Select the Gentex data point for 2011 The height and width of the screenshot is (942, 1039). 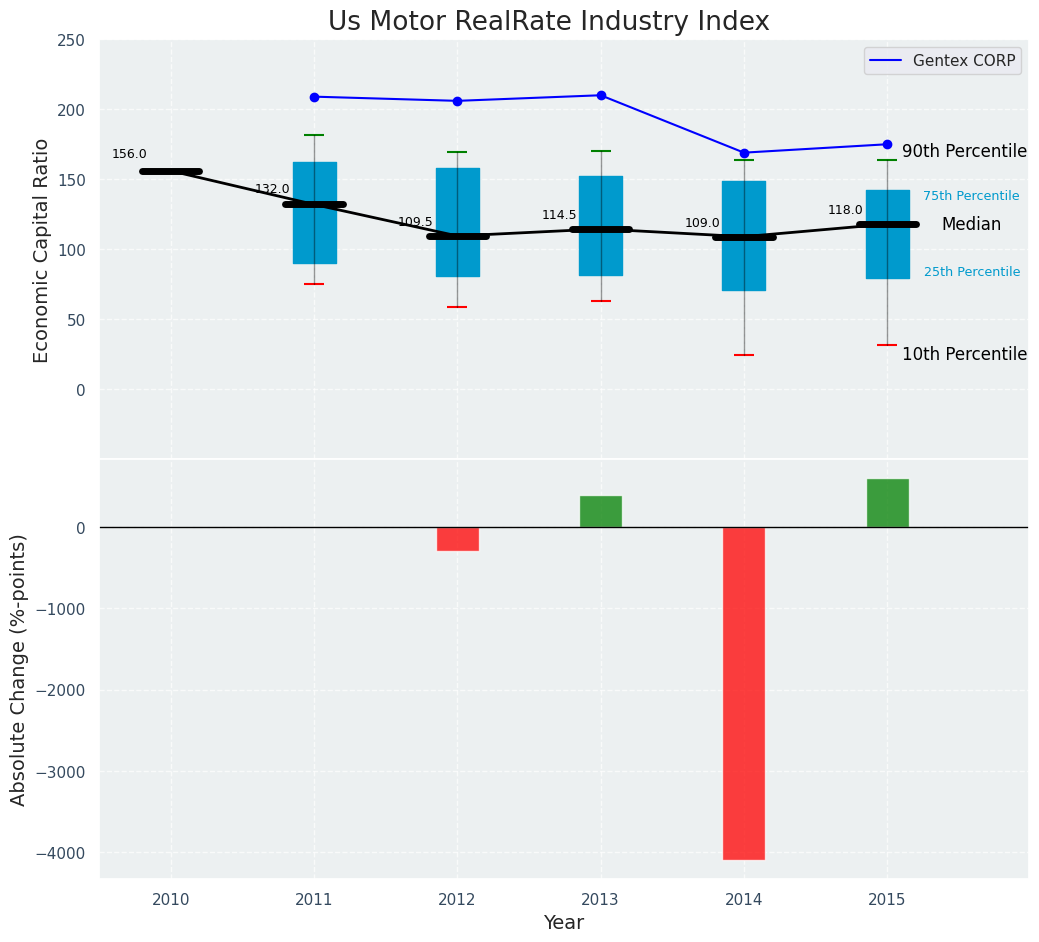pos(314,97)
